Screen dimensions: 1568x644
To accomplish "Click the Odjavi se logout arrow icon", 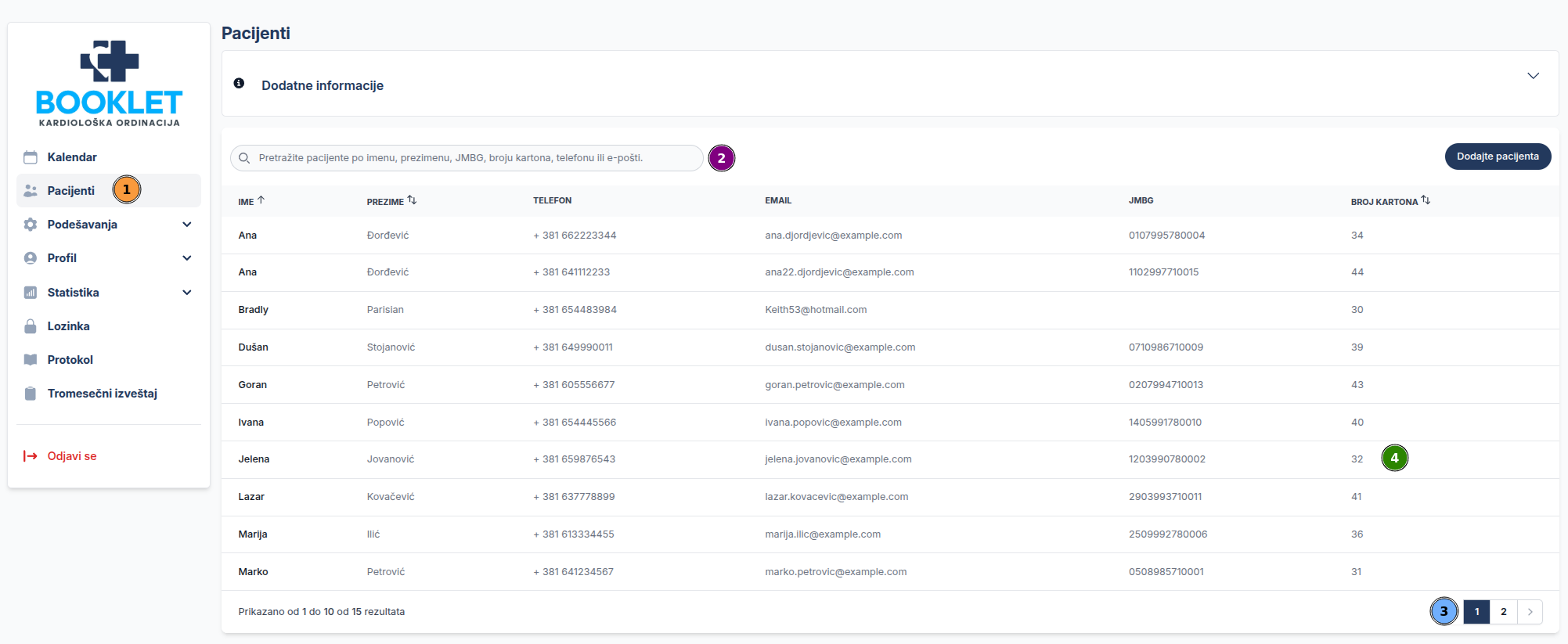I will tap(31, 456).
